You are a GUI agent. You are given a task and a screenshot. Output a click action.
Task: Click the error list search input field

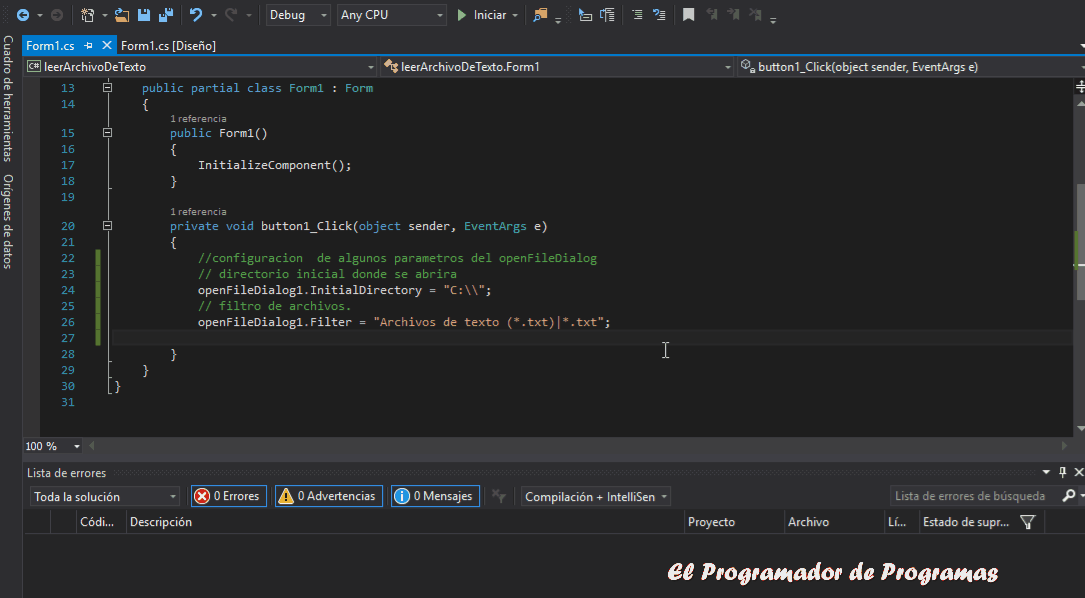960,495
